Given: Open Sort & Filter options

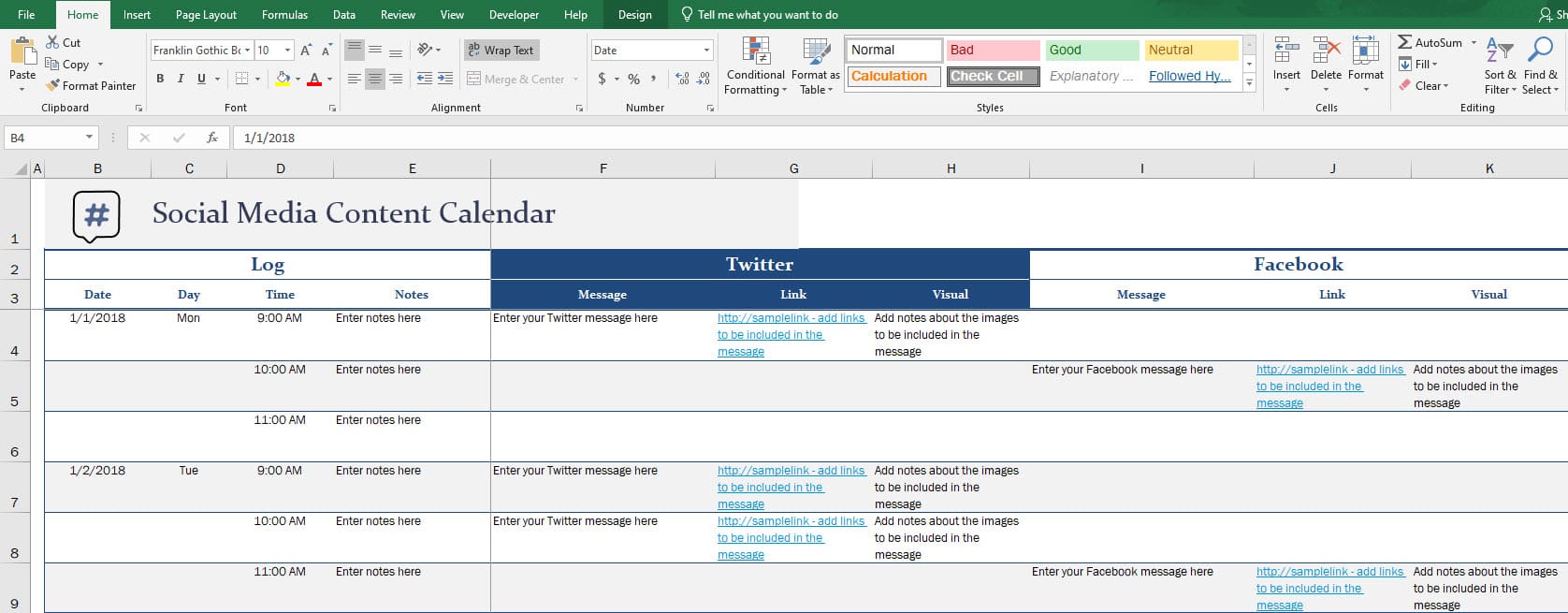Looking at the screenshot, I should tap(1500, 66).
